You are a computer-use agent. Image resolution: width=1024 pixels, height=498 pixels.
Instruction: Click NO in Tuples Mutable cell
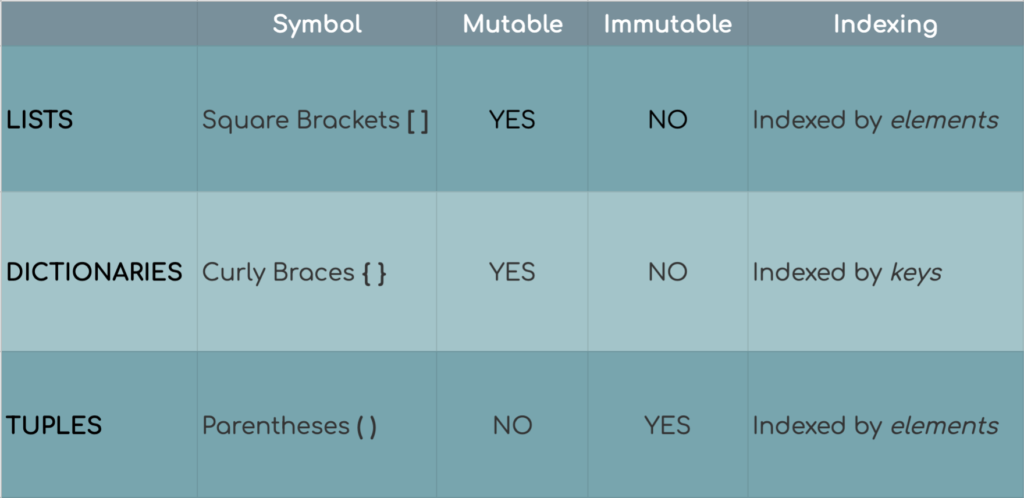pos(512,426)
